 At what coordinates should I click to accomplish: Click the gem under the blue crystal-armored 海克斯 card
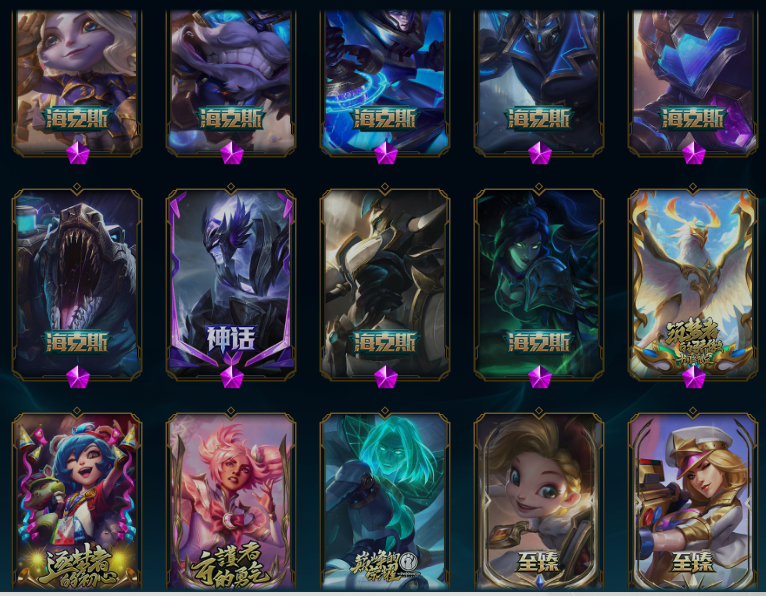coord(694,153)
